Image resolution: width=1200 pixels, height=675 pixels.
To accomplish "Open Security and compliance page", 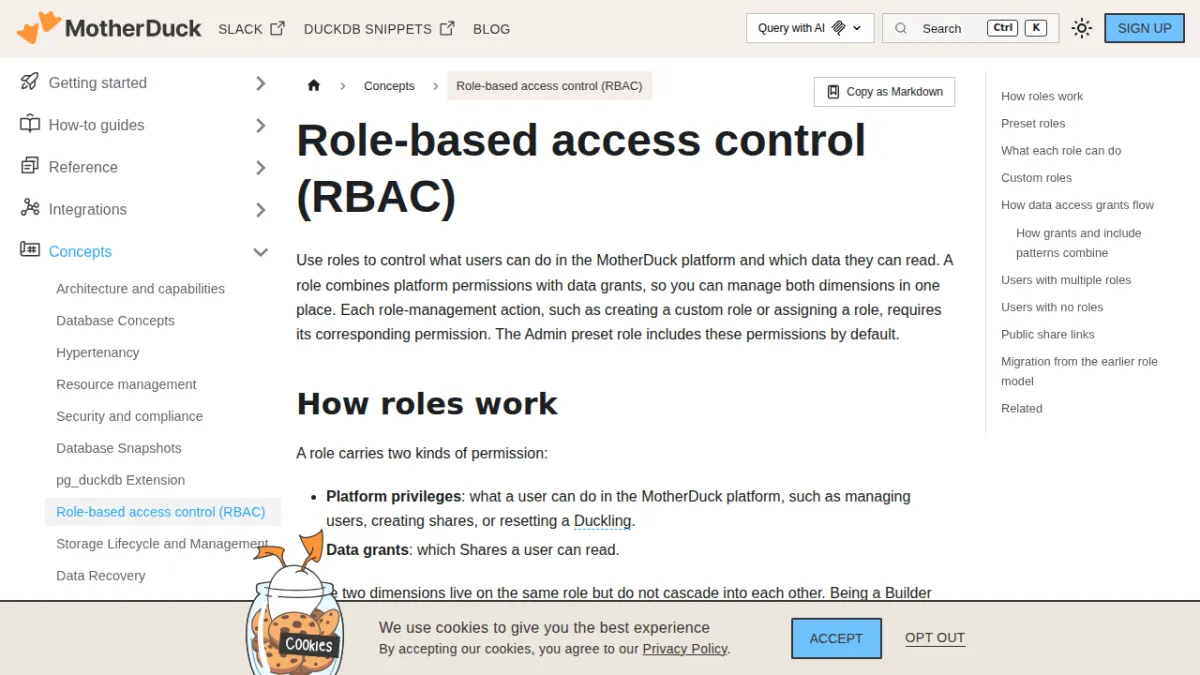I will (x=129, y=416).
